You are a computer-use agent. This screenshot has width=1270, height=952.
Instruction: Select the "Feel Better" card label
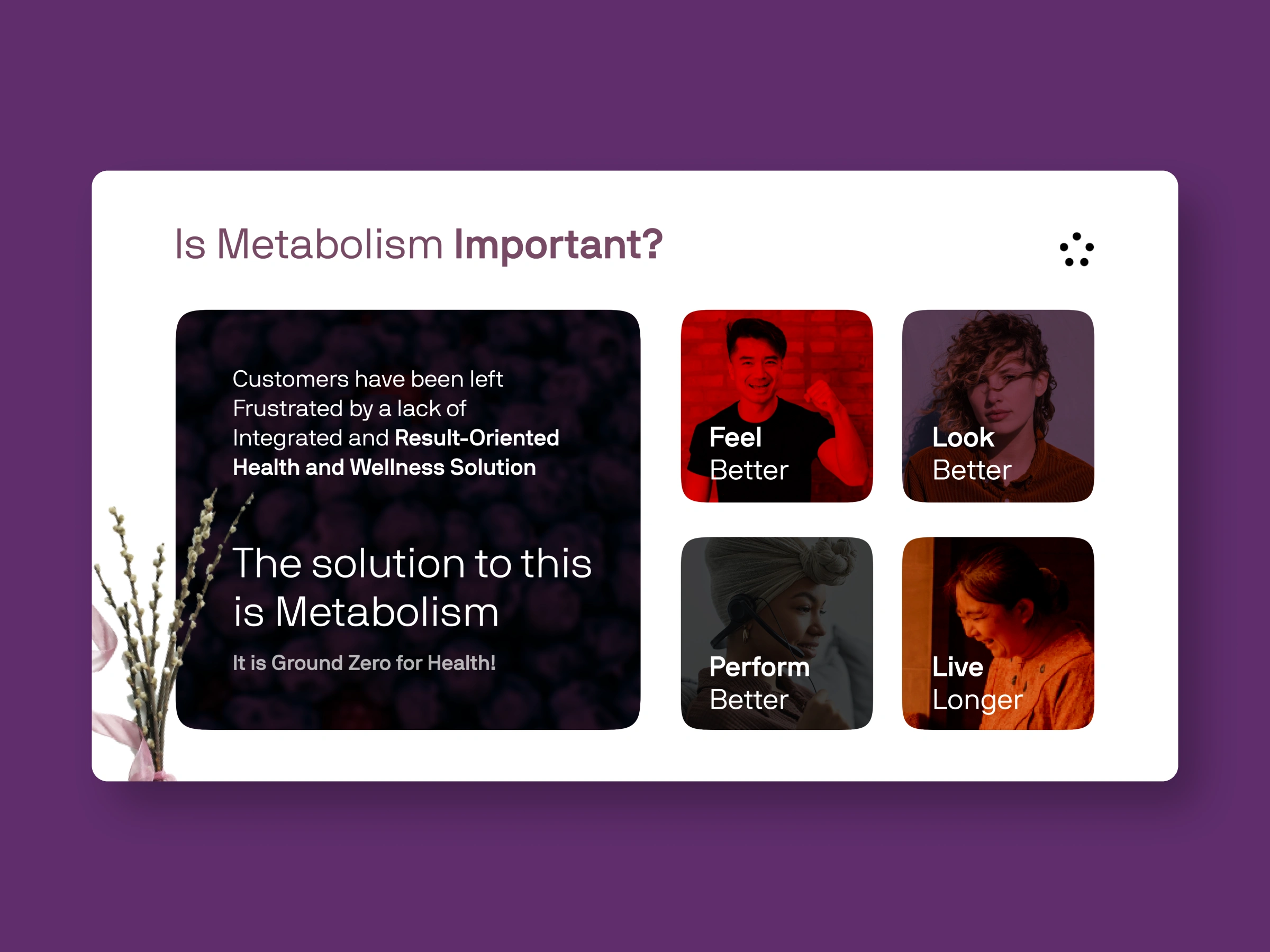pos(748,453)
